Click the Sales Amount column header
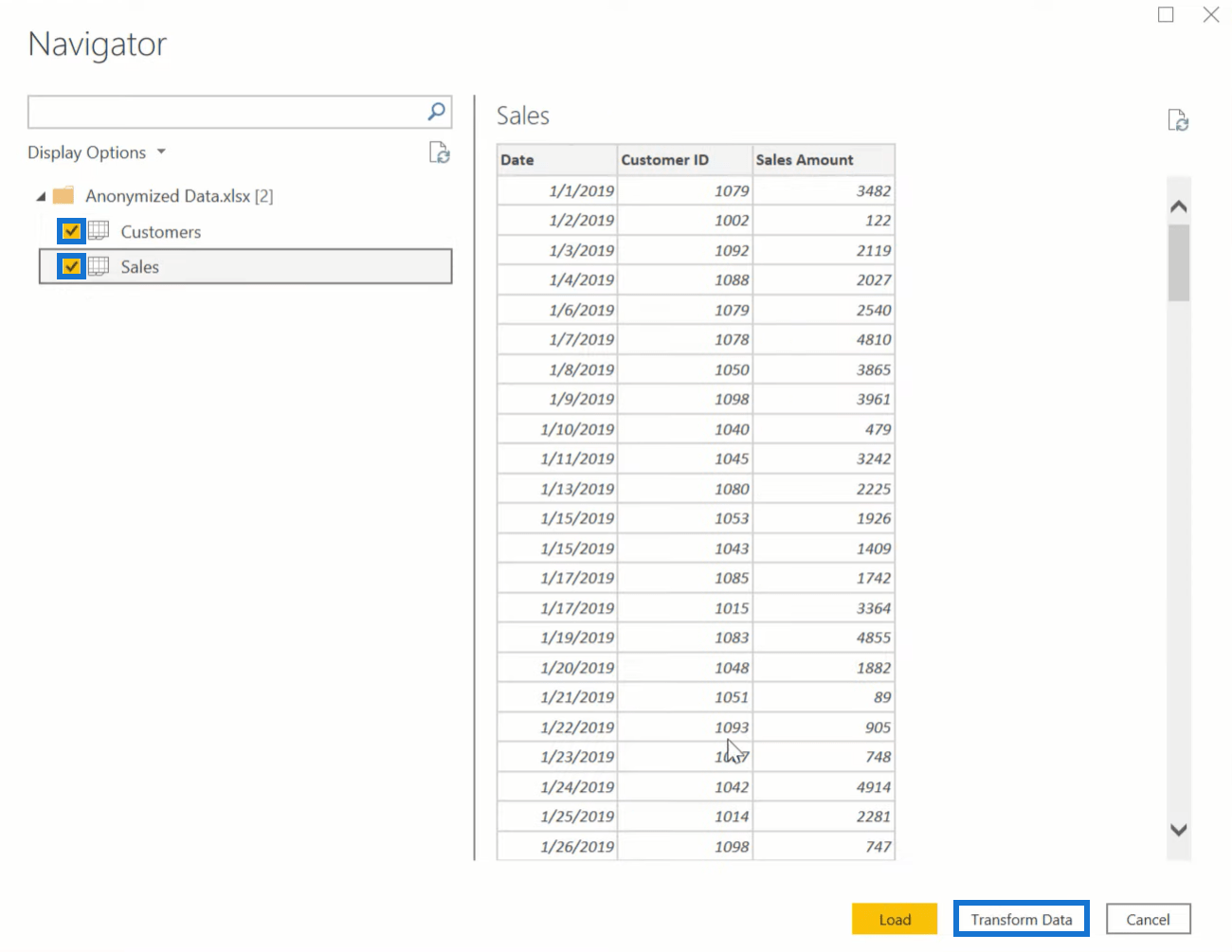1232x952 pixels. pyautogui.click(x=824, y=159)
